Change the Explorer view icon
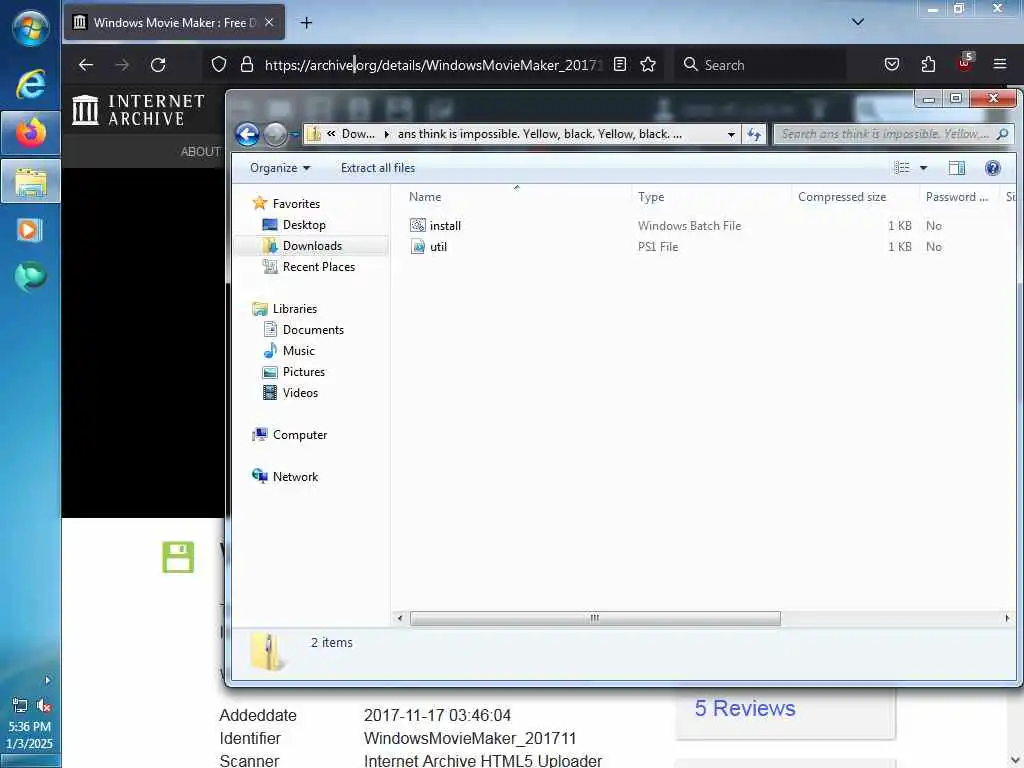Viewport: 1024px width, 768px height. coord(901,168)
